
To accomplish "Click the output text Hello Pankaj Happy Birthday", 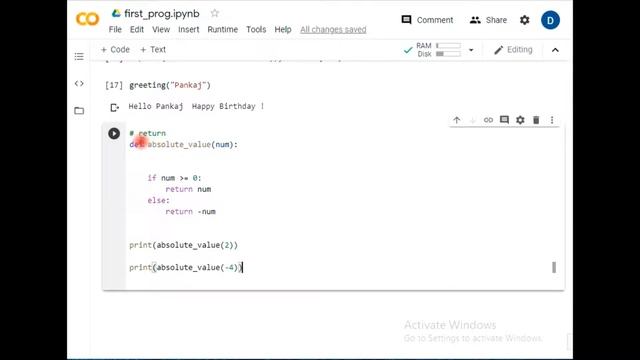I will [196, 106].
